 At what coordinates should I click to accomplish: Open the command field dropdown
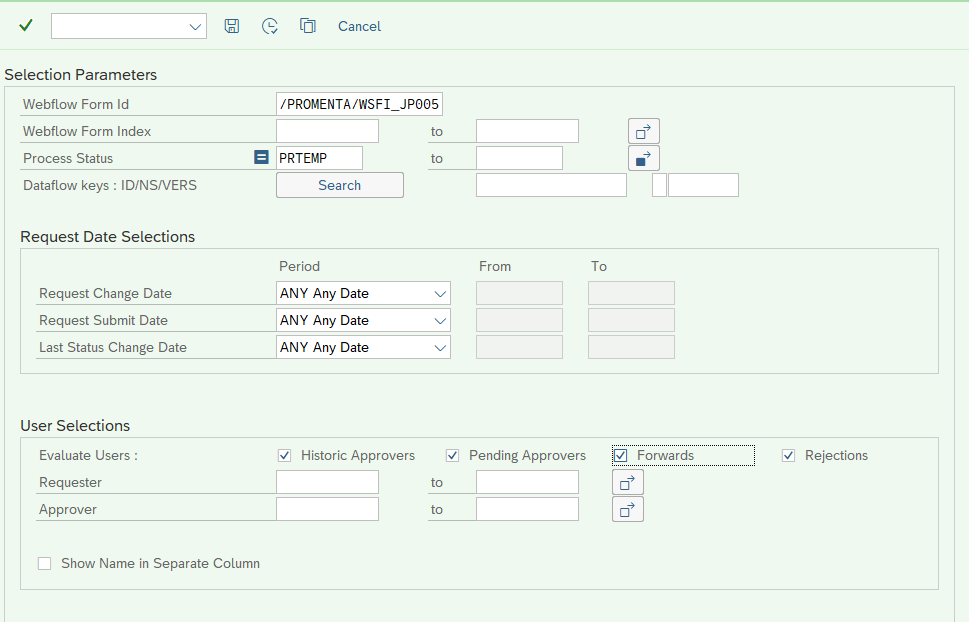[x=195, y=27]
